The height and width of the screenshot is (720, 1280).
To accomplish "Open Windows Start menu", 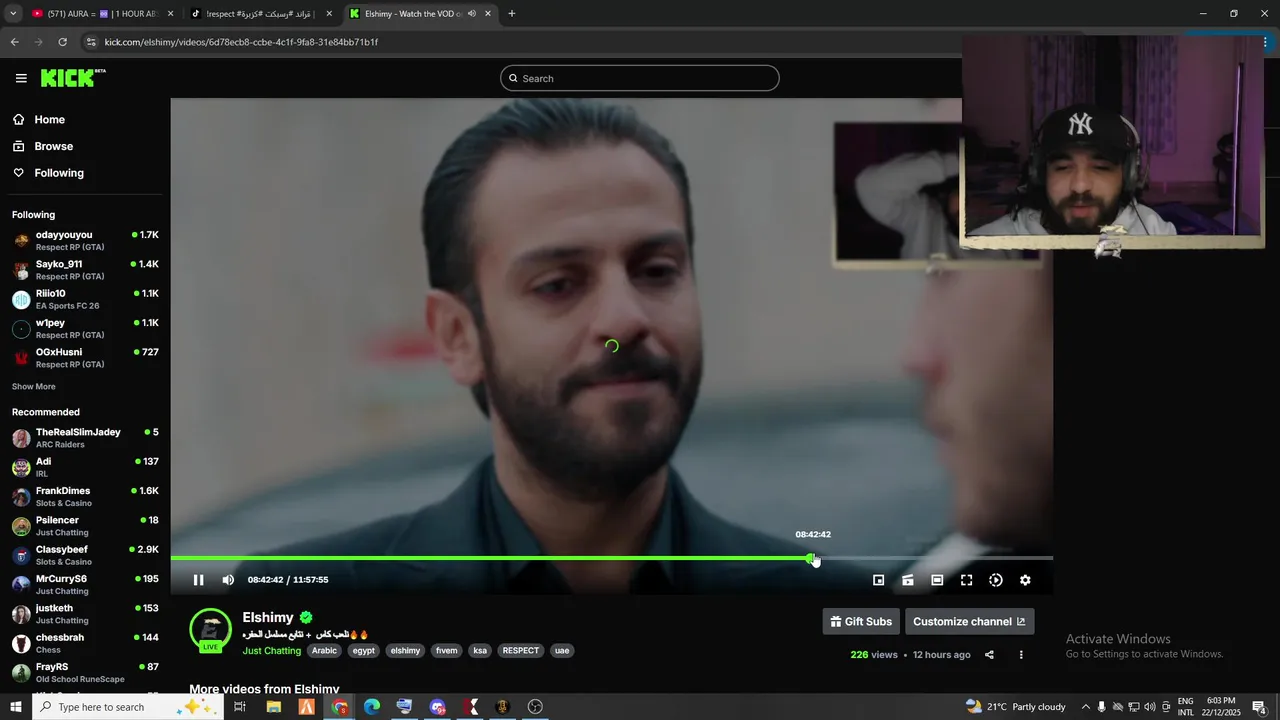I will coord(16,707).
